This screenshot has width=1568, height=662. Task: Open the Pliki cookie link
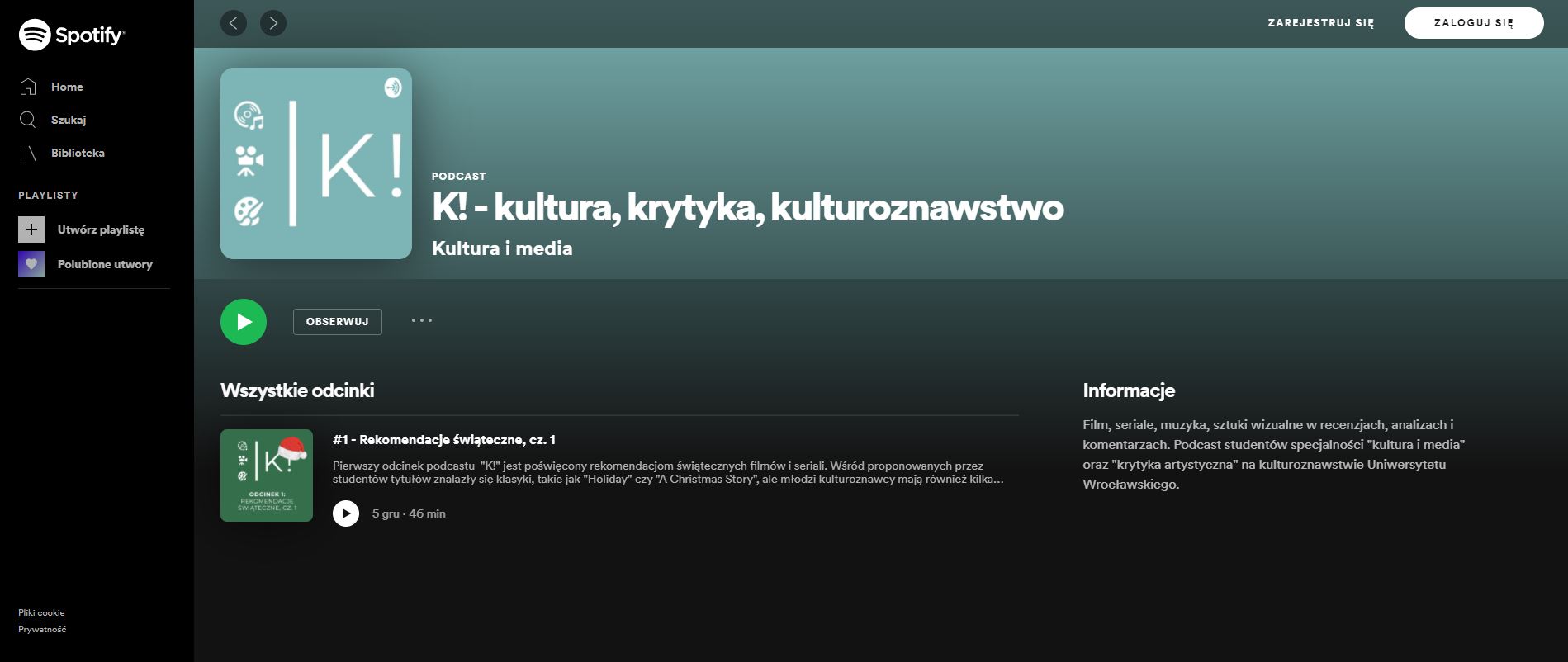[41, 612]
